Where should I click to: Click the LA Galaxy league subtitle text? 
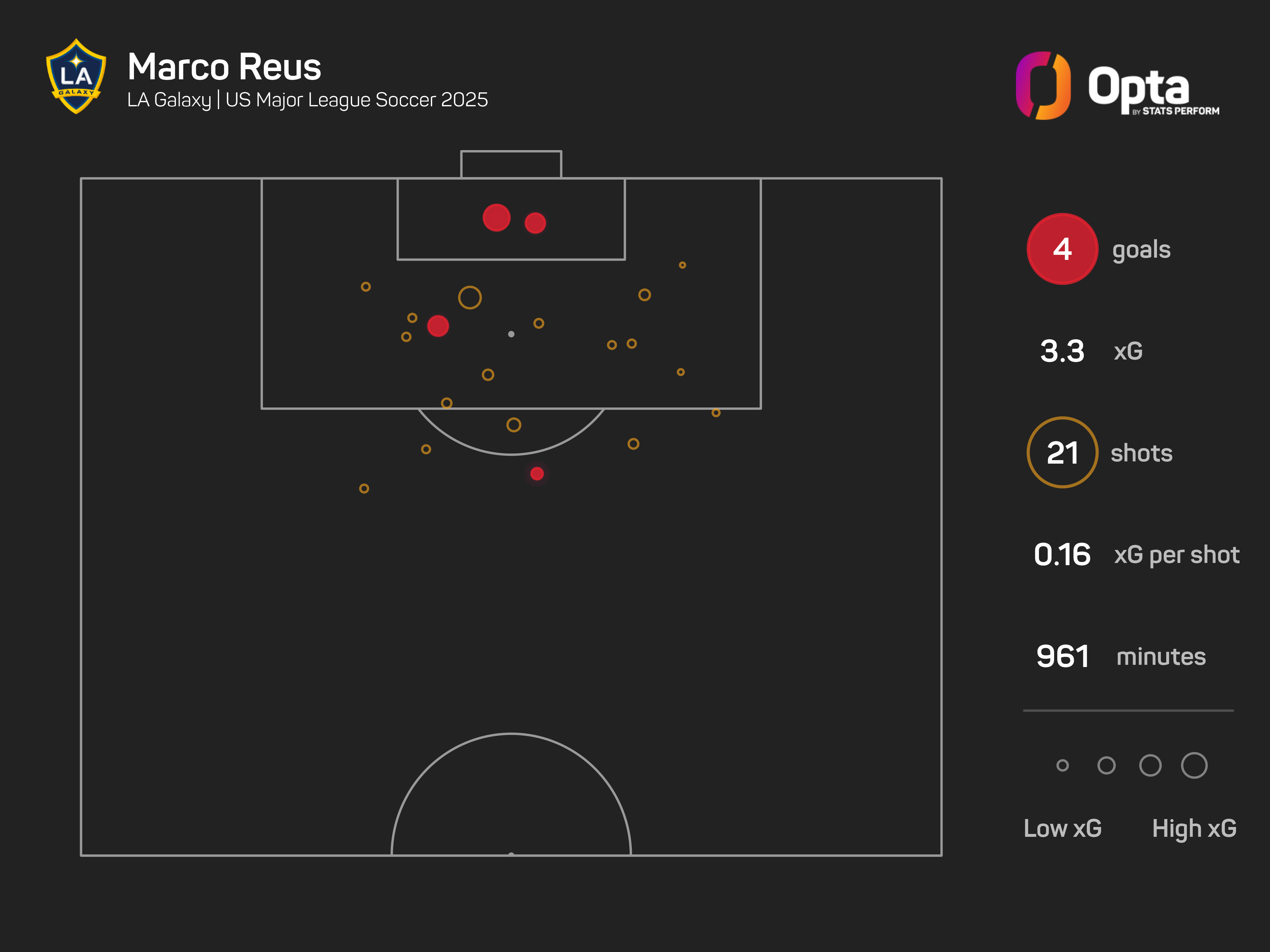[307, 100]
